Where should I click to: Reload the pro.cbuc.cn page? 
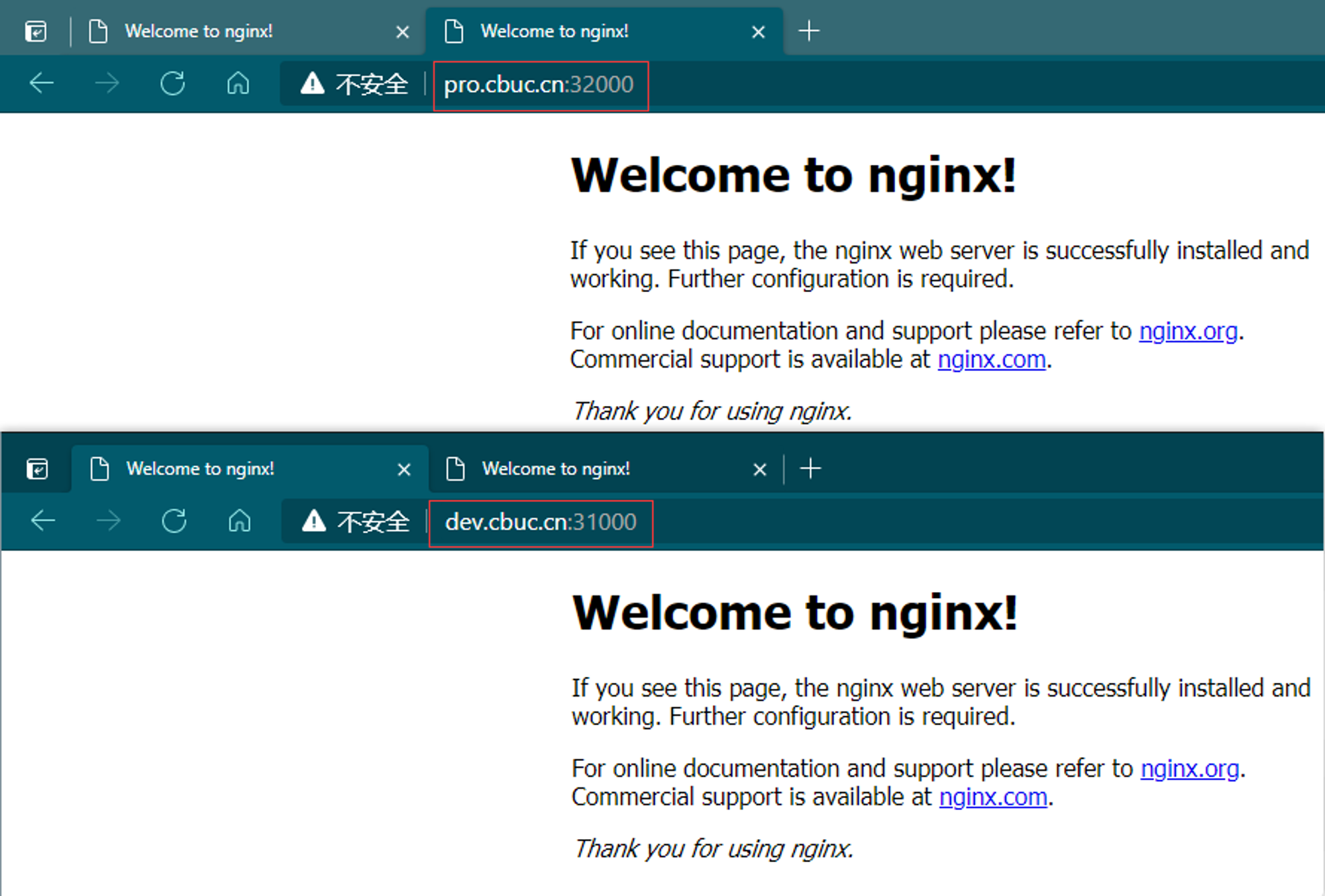click(x=173, y=83)
